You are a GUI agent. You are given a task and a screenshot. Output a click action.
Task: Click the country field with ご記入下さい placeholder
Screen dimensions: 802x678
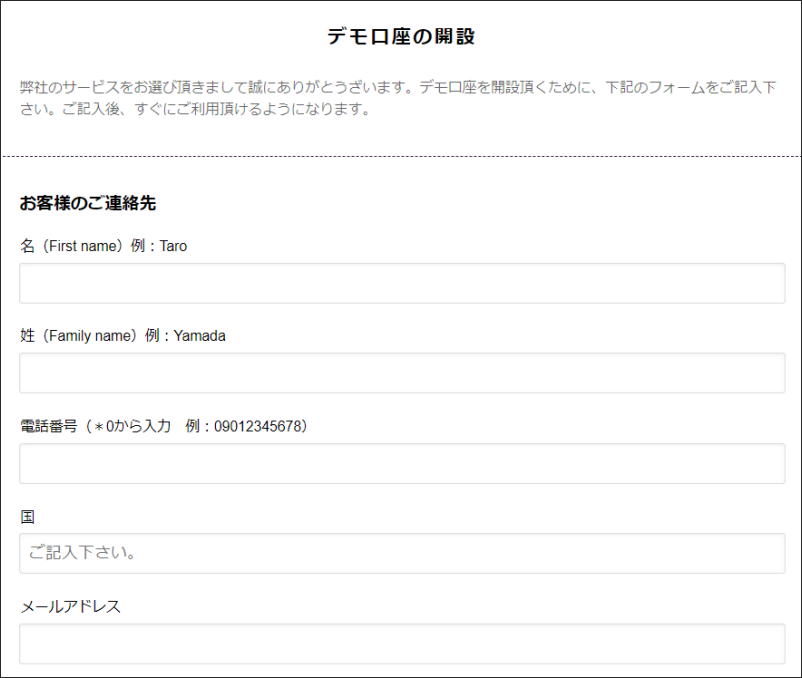pyautogui.click(x=401, y=553)
